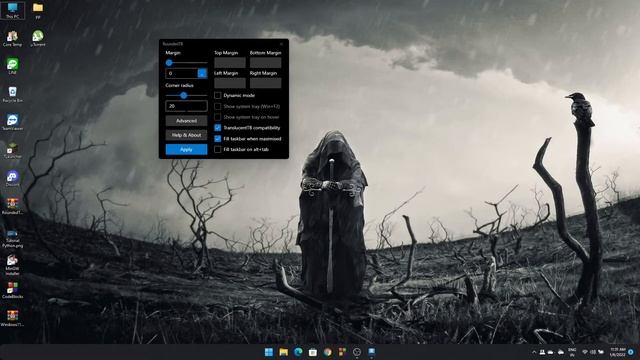The width and height of the screenshot is (640, 360).
Task: Switch to RoundedTB in the taskbar
Action: tap(371, 352)
